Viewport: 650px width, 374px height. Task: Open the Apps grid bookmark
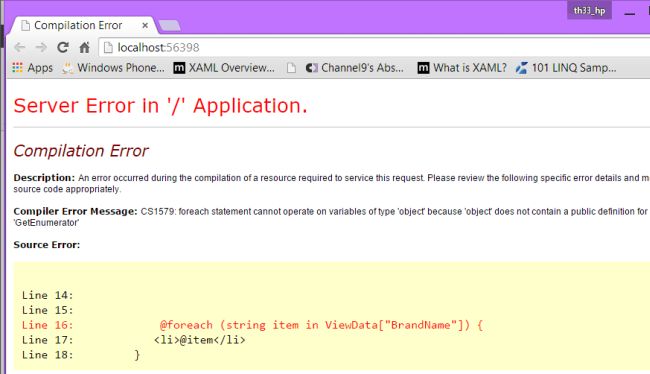tap(33, 68)
